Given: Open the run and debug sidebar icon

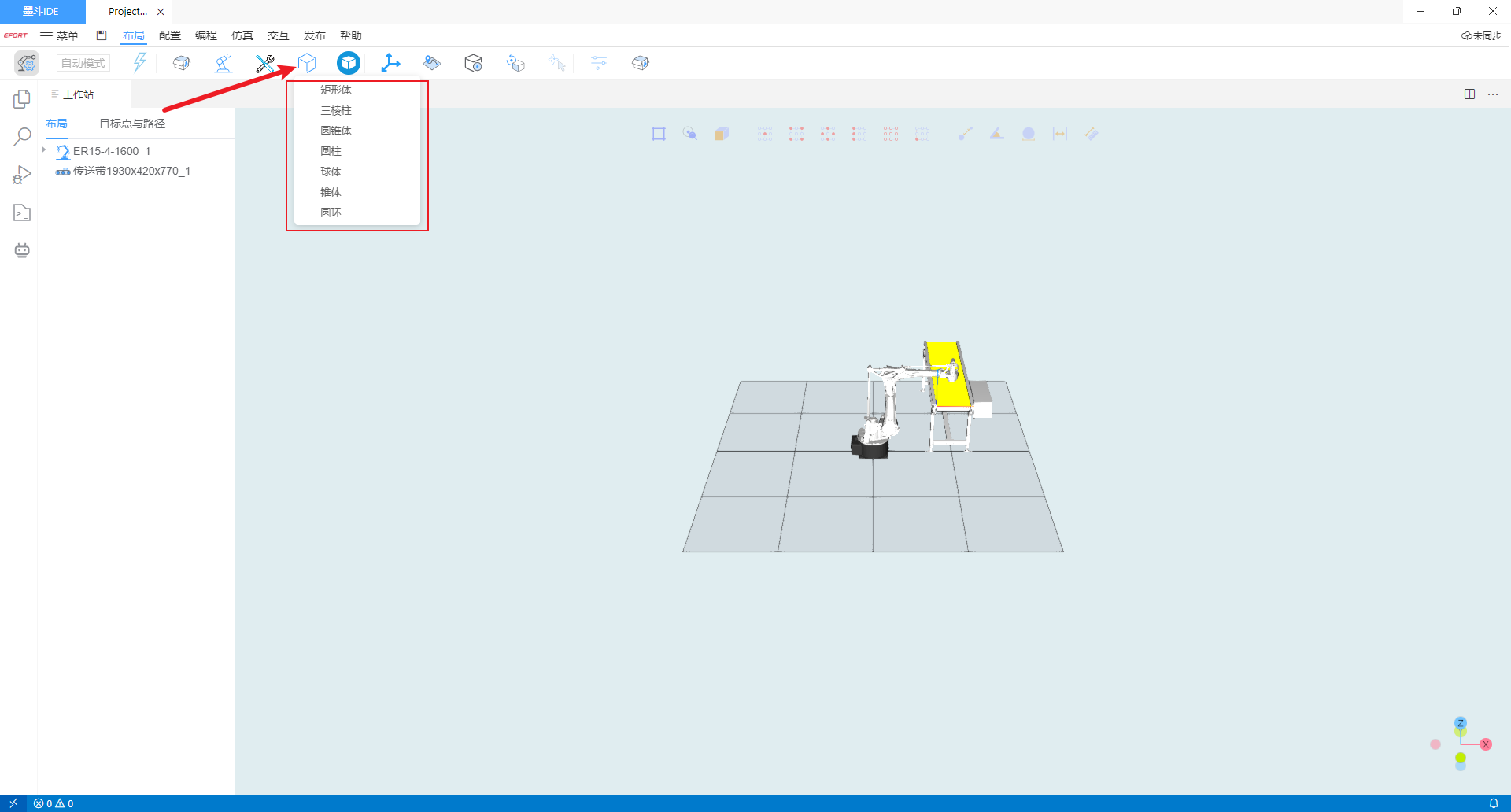Looking at the screenshot, I should pos(22,175).
